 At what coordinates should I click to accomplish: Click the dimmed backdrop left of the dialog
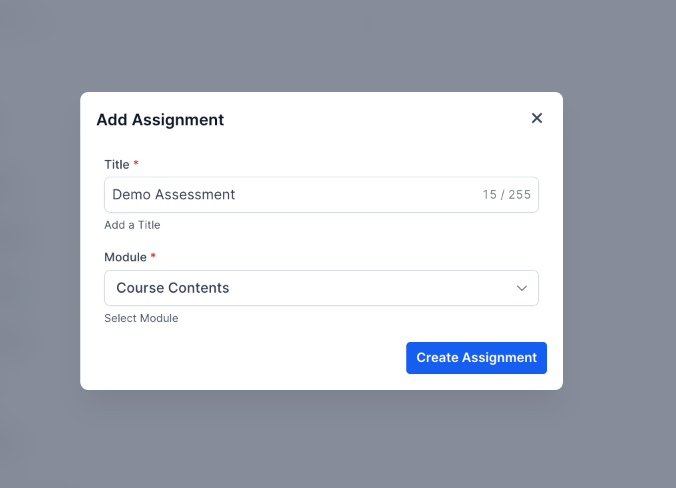(x=40, y=240)
